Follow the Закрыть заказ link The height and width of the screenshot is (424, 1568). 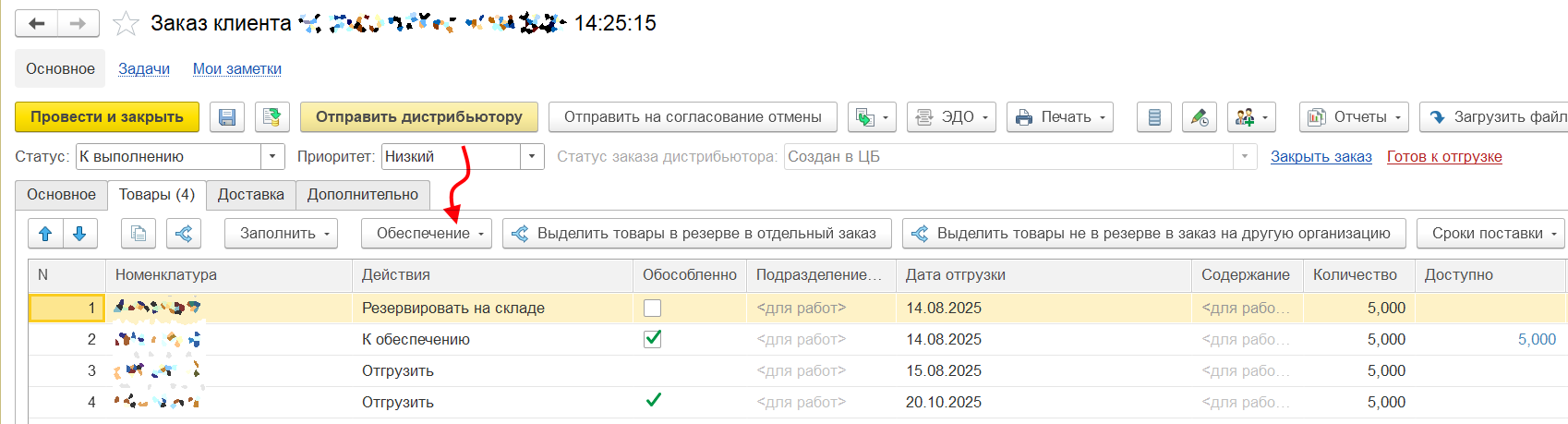point(1321,157)
